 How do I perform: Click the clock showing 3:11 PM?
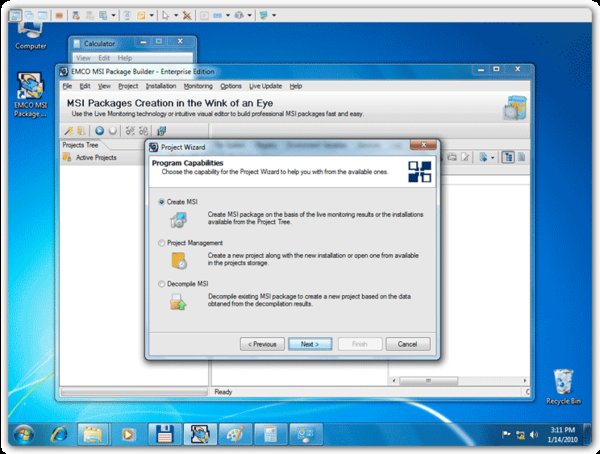pyautogui.click(x=562, y=430)
